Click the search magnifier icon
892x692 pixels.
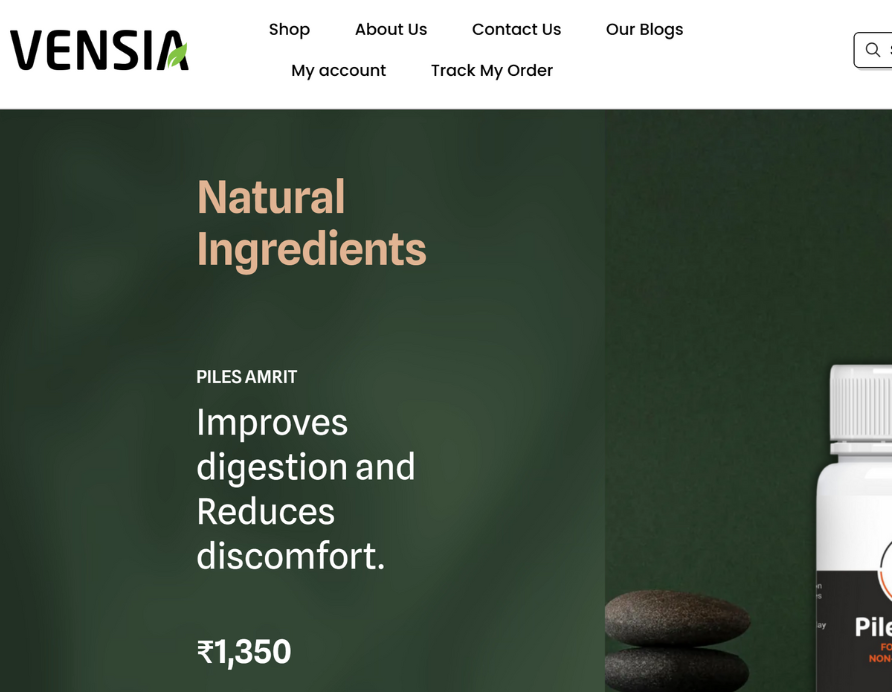click(873, 50)
